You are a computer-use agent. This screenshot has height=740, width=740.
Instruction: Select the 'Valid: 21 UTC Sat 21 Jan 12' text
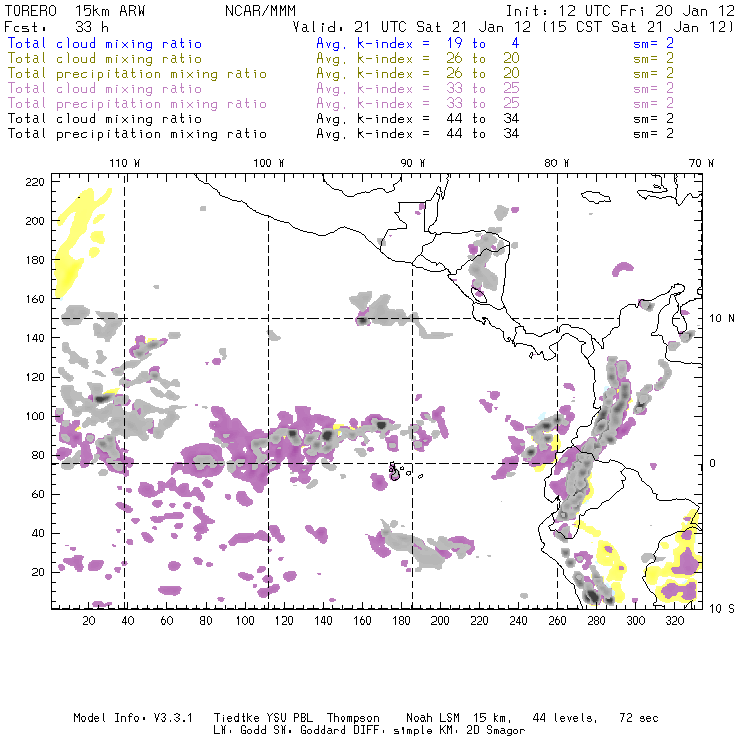(x=412, y=27)
